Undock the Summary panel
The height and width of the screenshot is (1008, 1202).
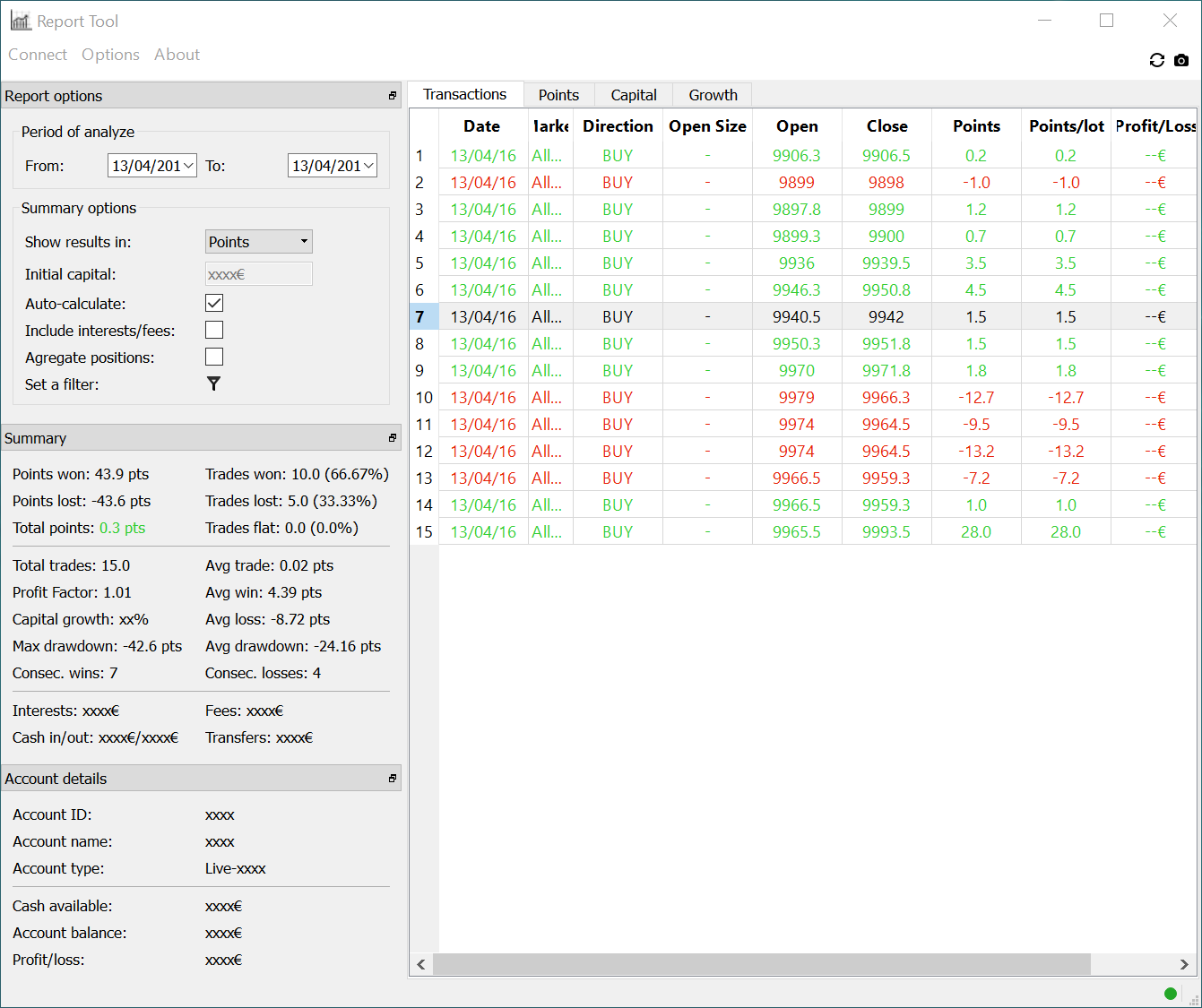[392, 438]
